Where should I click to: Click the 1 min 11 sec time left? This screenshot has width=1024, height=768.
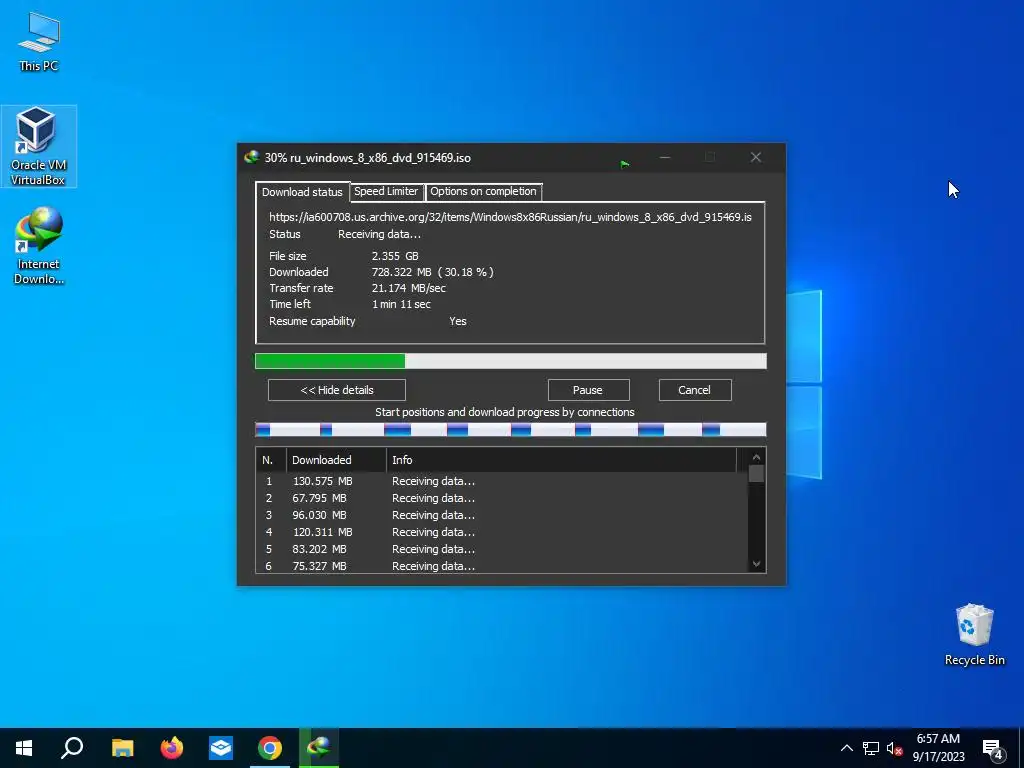click(x=401, y=304)
